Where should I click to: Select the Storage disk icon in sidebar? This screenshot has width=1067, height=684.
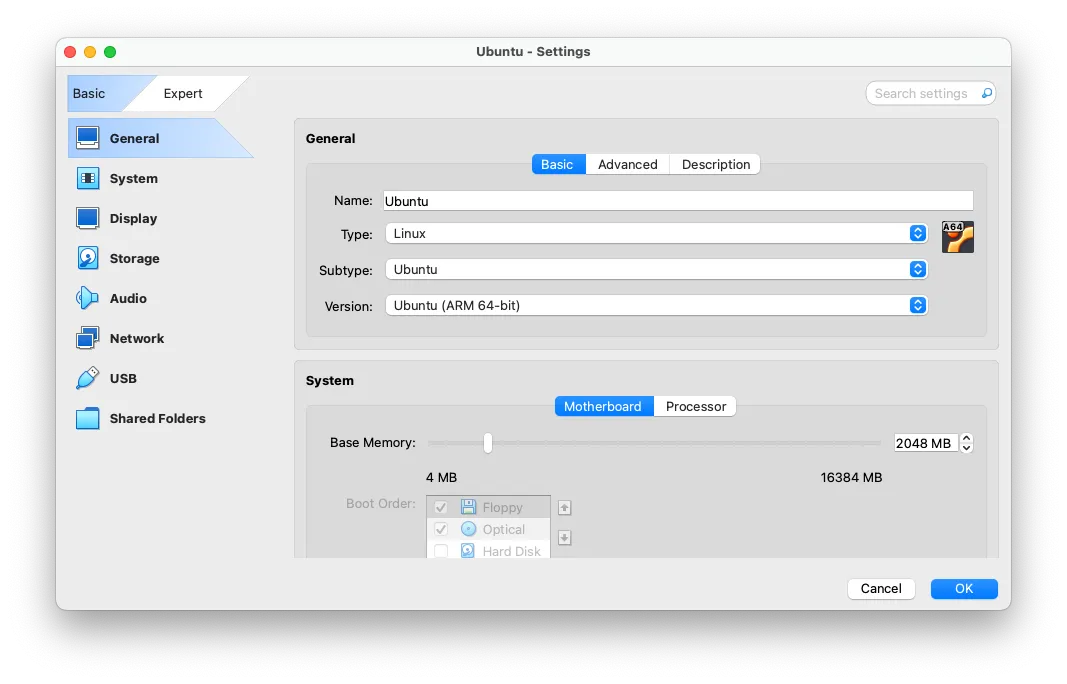(88, 259)
